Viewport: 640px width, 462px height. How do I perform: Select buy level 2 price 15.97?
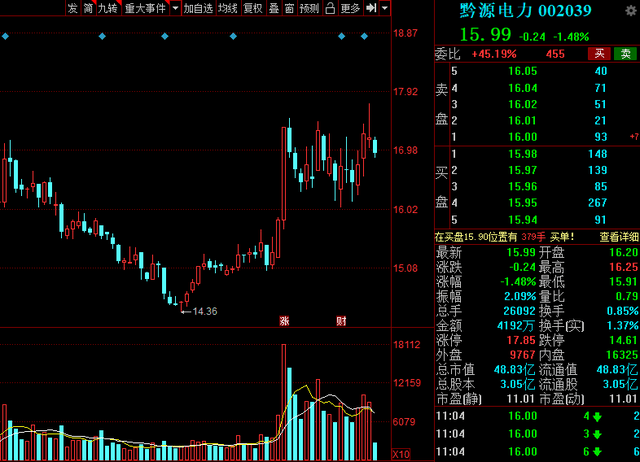pos(522,170)
